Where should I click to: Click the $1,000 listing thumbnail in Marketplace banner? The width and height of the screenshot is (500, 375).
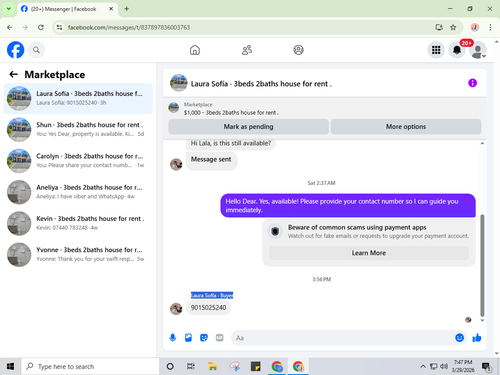(x=173, y=108)
